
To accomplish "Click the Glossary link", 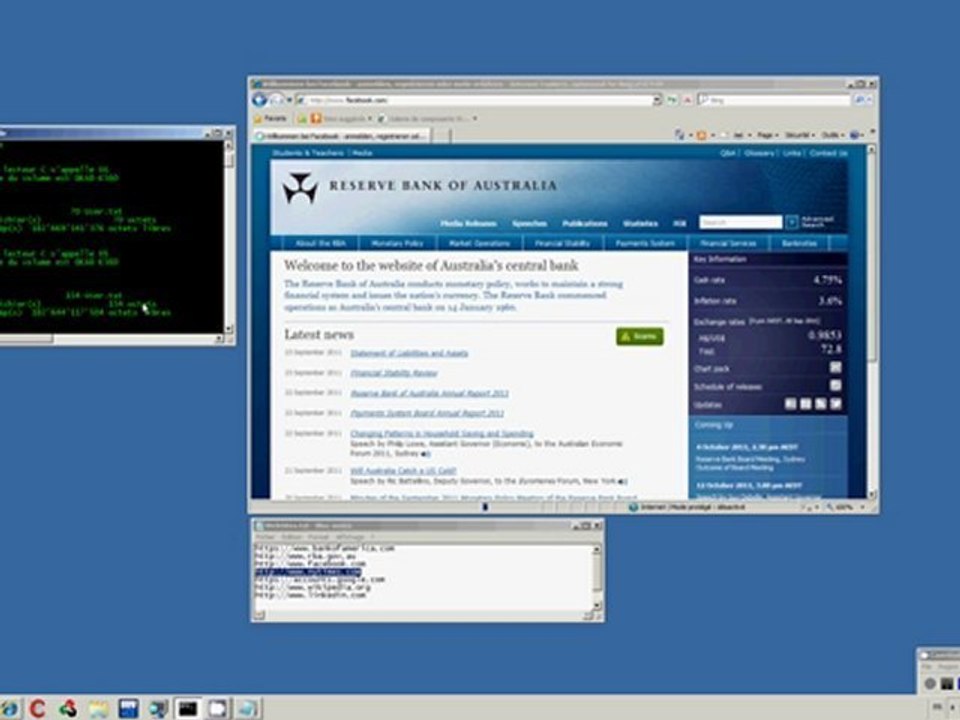I will (759, 153).
